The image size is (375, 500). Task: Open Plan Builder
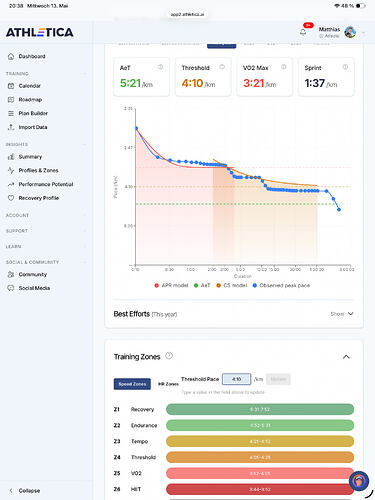point(33,113)
